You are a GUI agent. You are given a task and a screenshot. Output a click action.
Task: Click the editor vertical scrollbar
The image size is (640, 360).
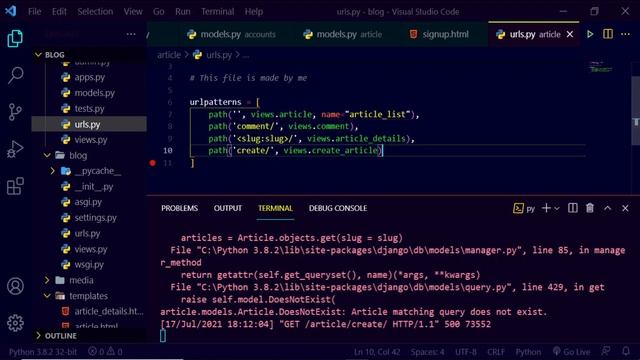(x=636, y=110)
